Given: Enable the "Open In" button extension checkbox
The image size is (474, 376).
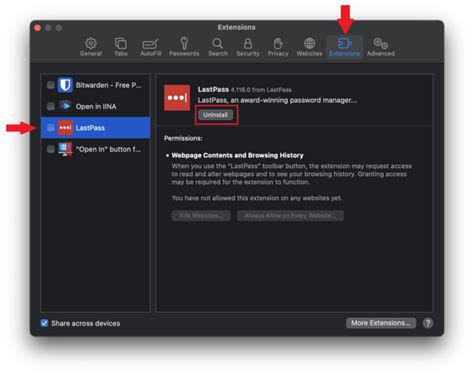Looking at the screenshot, I should click(51, 149).
